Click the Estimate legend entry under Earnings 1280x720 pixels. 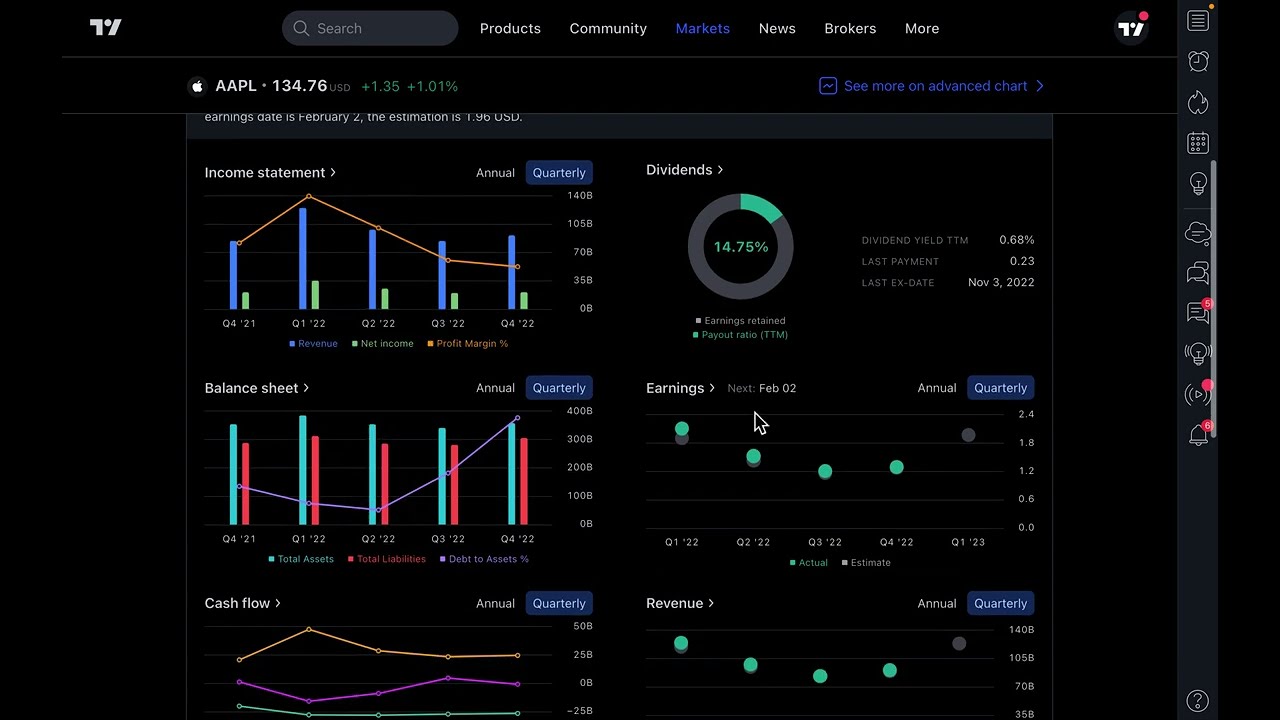[866, 563]
